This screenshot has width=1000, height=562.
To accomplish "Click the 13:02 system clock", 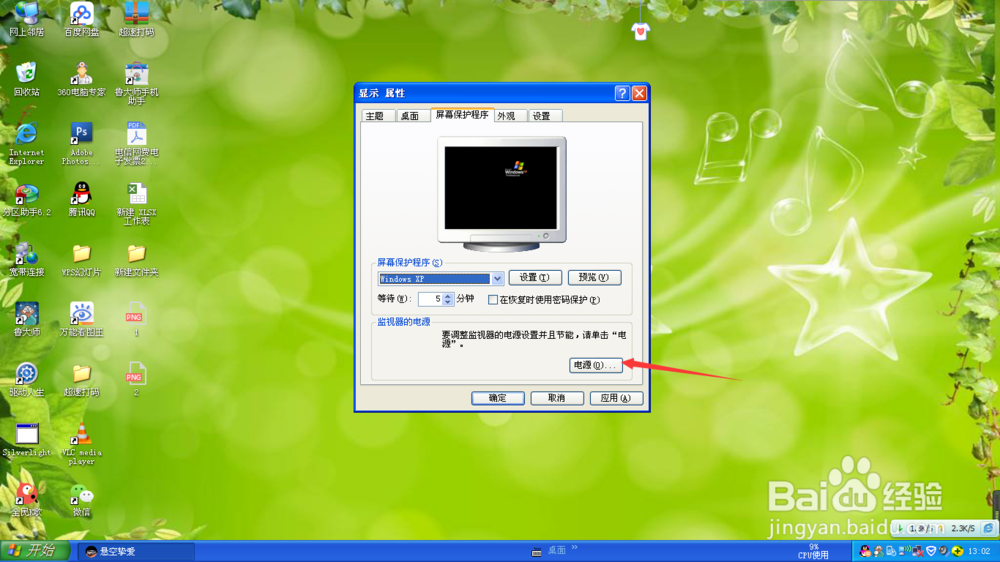I will 979,551.
